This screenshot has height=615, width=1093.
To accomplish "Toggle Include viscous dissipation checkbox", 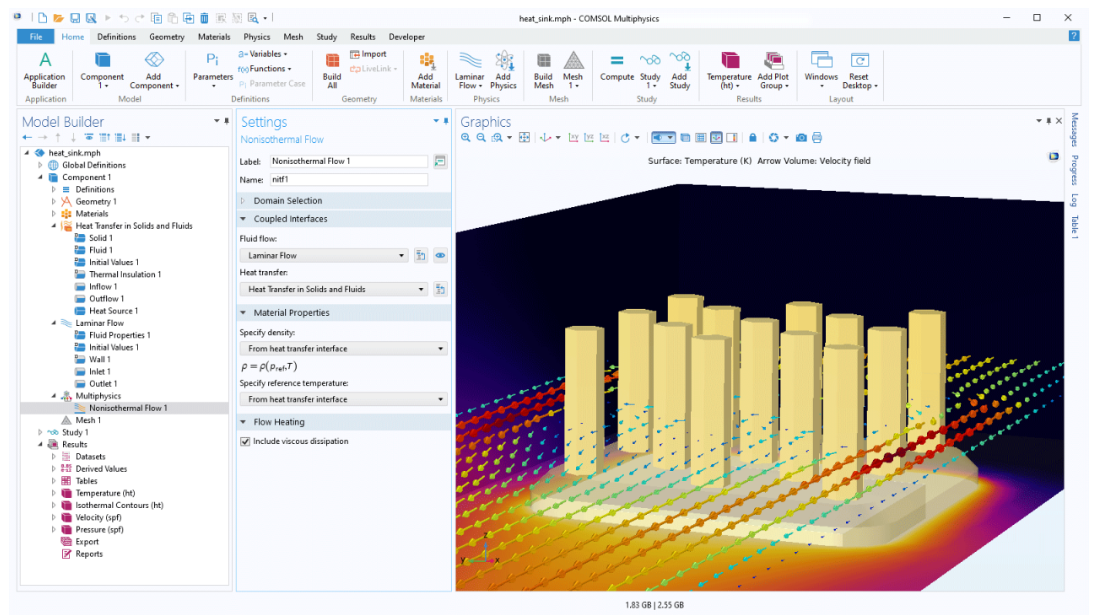I will (245, 441).
